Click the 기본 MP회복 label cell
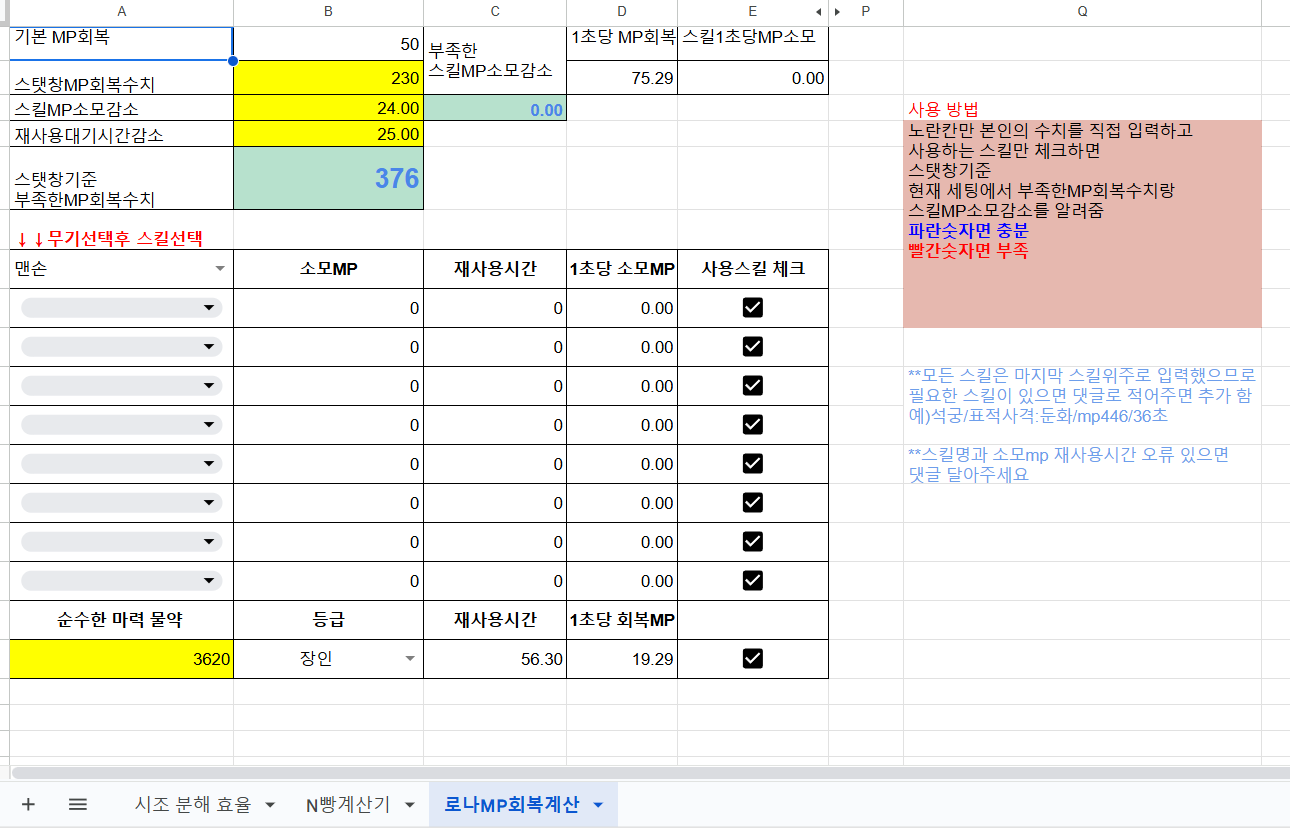This screenshot has height=828, width=1290. click(x=122, y=44)
